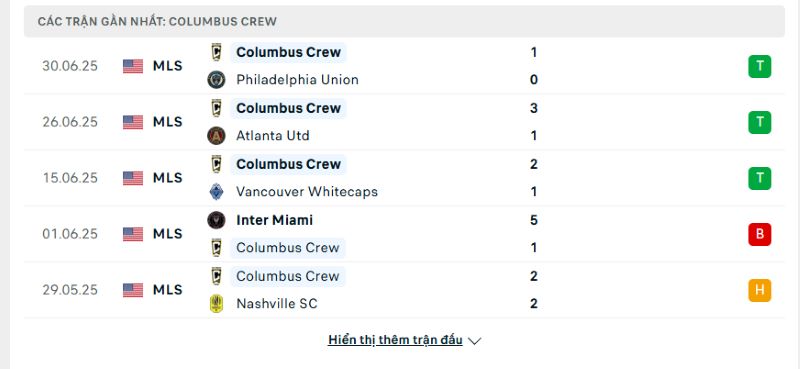Click the Atlanta Utd team name
The height and width of the screenshot is (369, 800).
[x=273, y=136]
